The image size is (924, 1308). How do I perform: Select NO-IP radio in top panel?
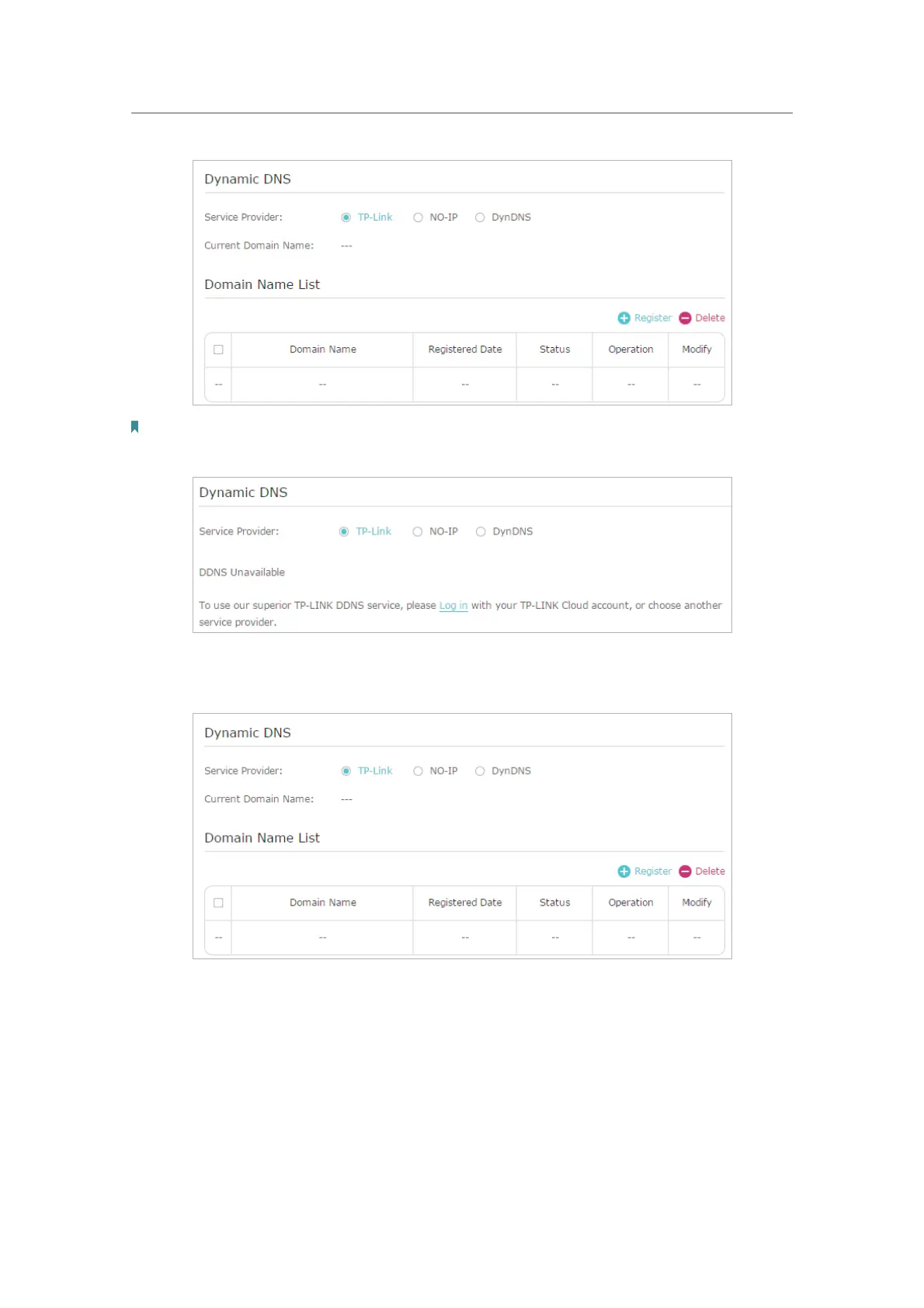click(x=418, y=217)
